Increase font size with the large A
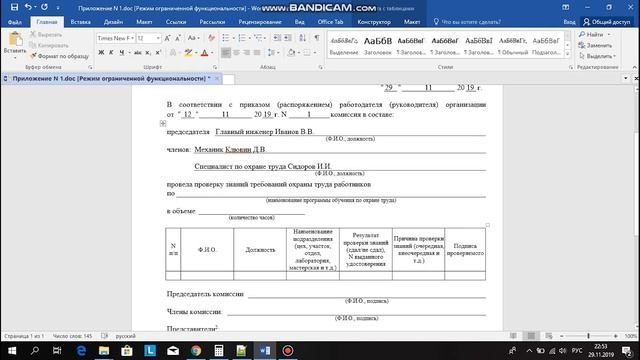 coord(167,38)
